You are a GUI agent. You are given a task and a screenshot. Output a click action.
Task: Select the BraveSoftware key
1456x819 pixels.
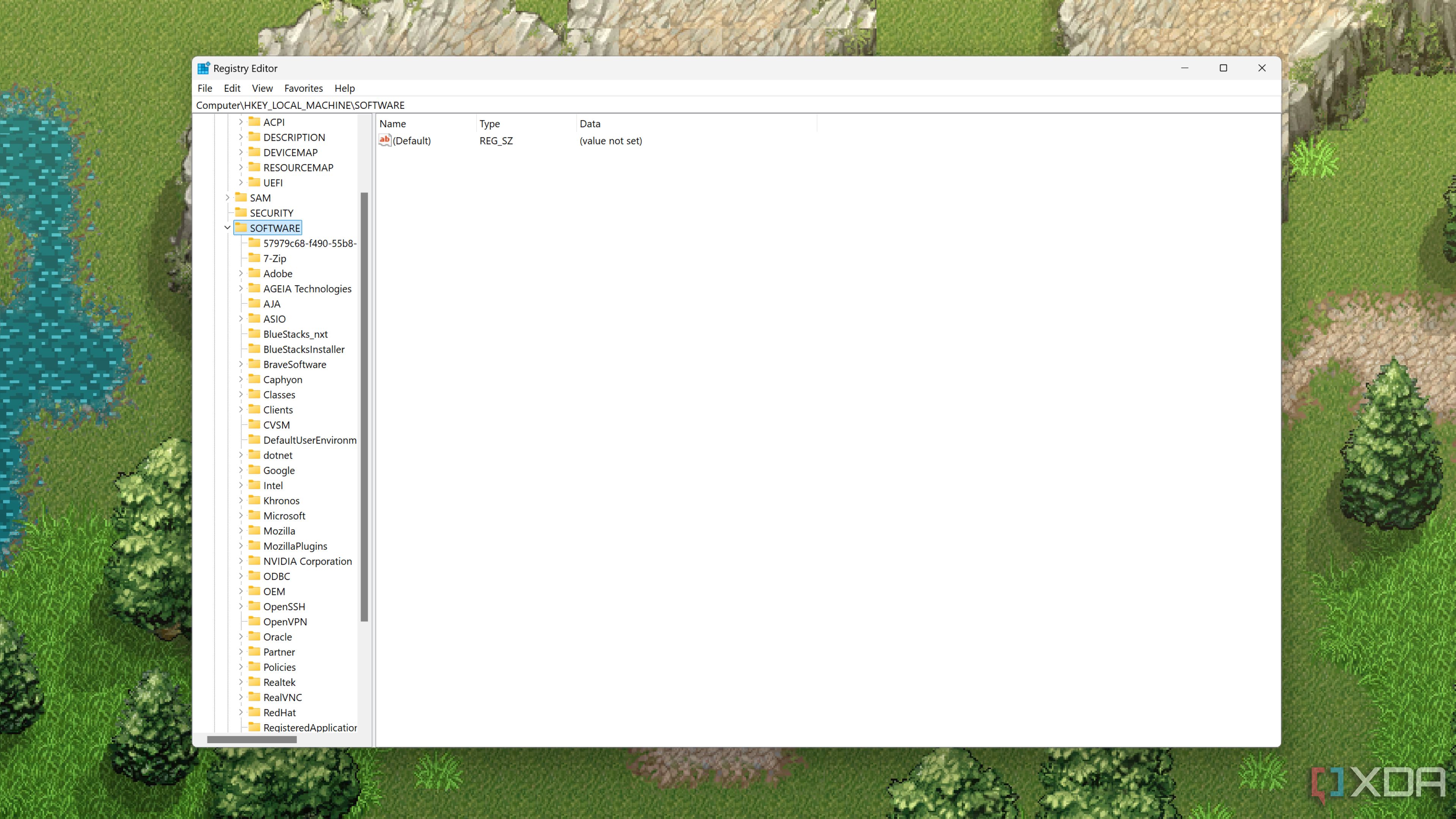click(295, 364)
